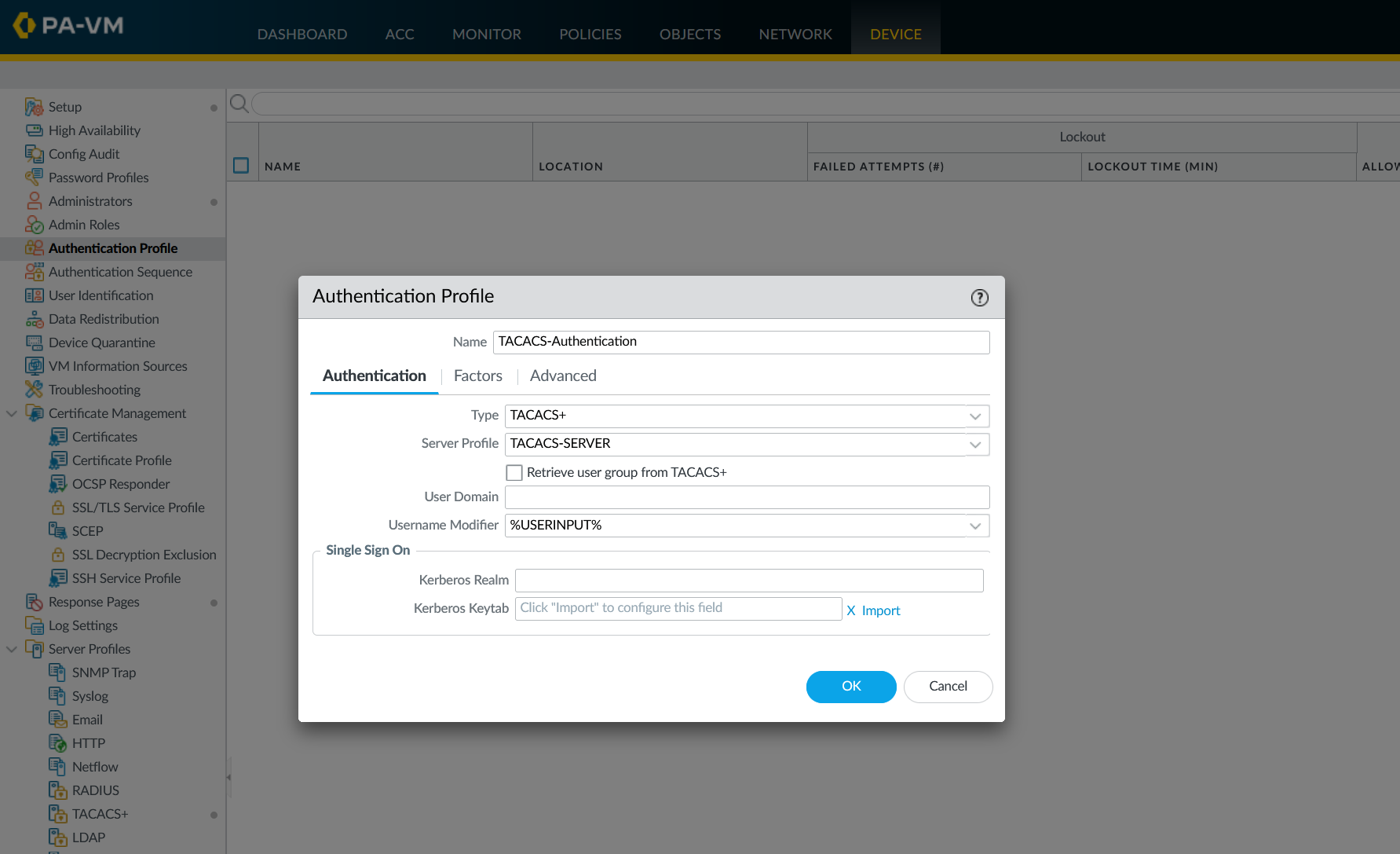1400x854 pixels.
Task: Click the OK button
Action: click(x=851, y=687)
